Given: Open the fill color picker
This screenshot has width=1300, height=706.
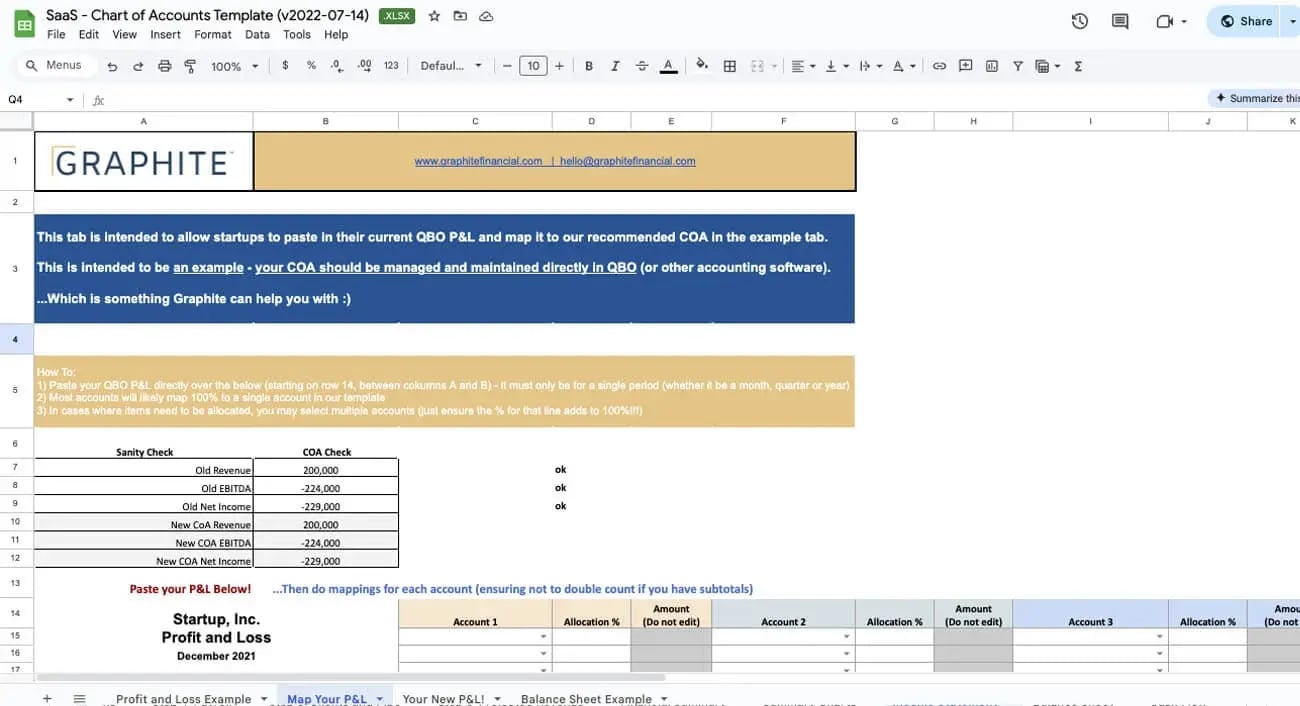Looking at the screenshot, I should coord(702,66).
